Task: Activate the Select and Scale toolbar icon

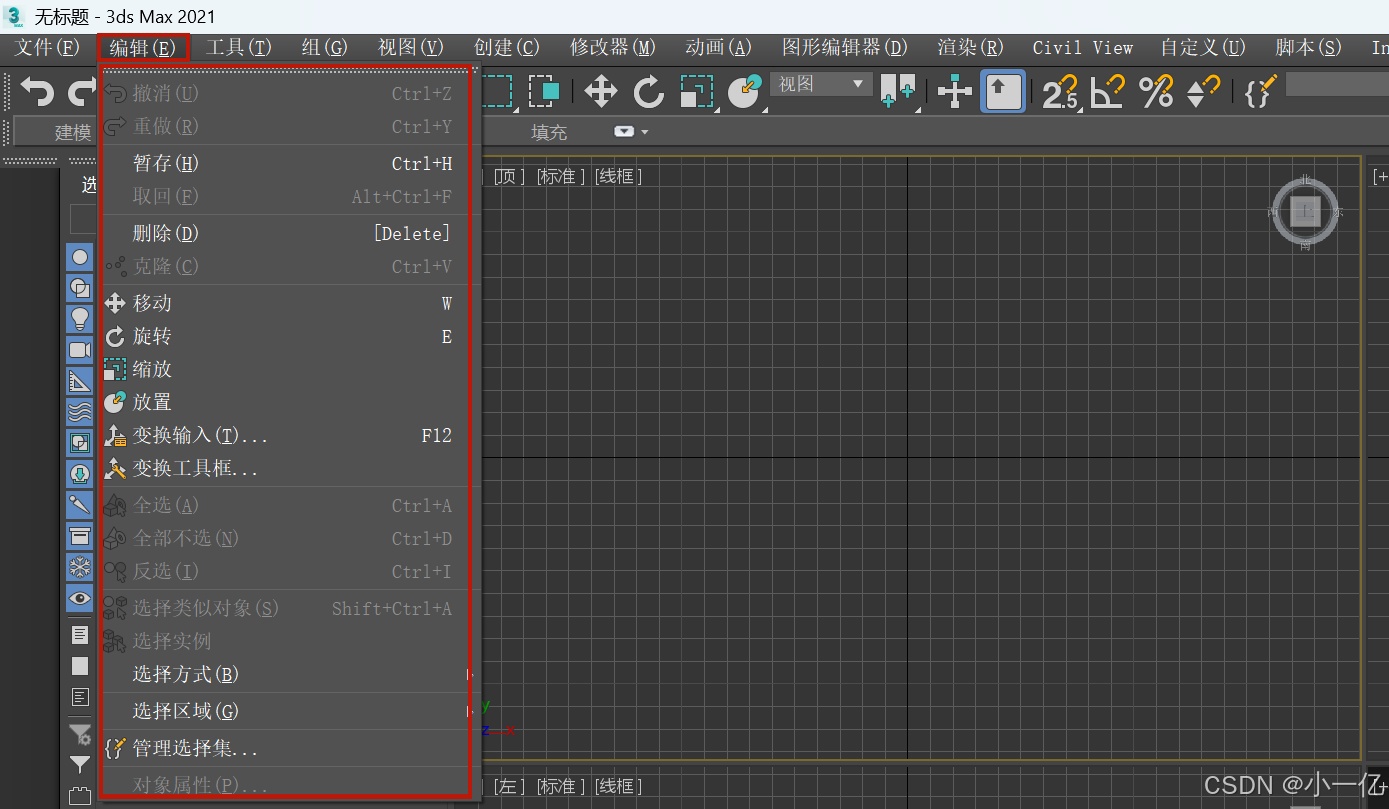Action: [697, 92]
